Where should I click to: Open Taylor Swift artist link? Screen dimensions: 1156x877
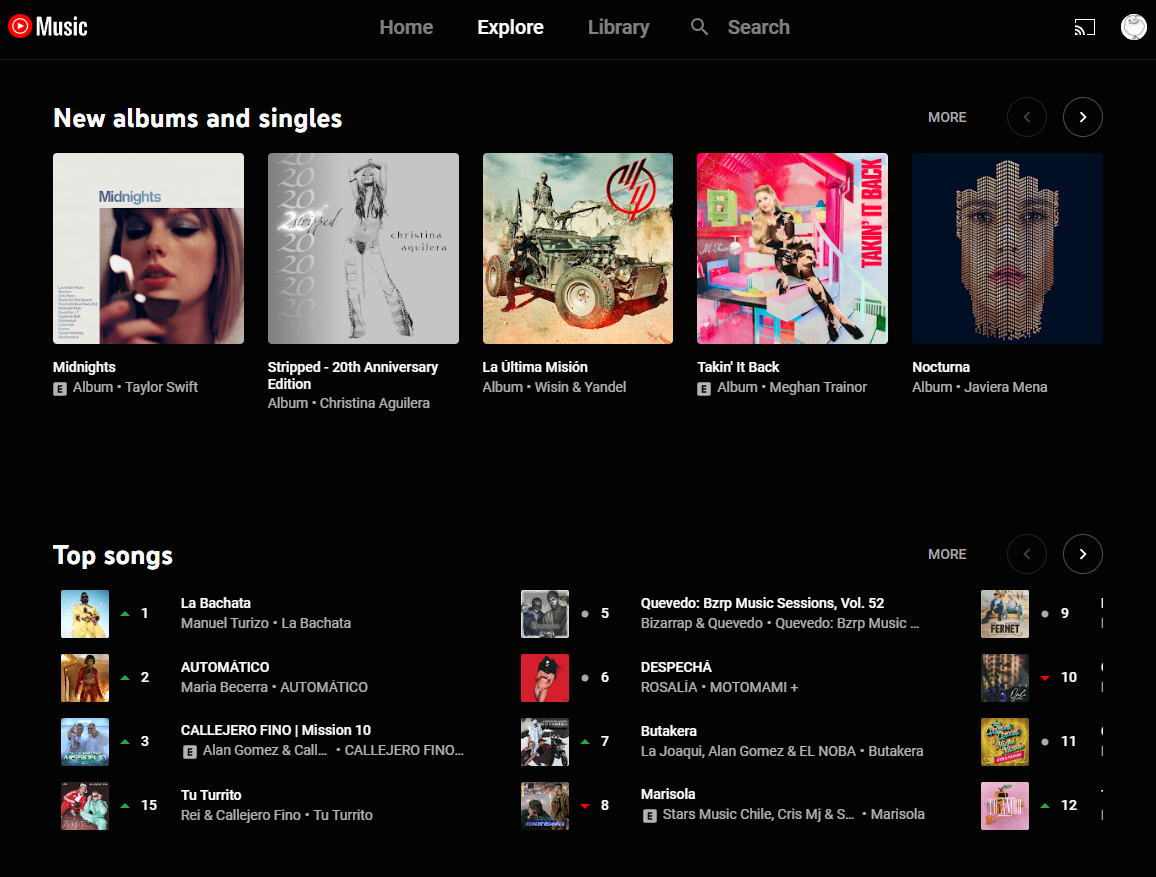tap(161, 387)
